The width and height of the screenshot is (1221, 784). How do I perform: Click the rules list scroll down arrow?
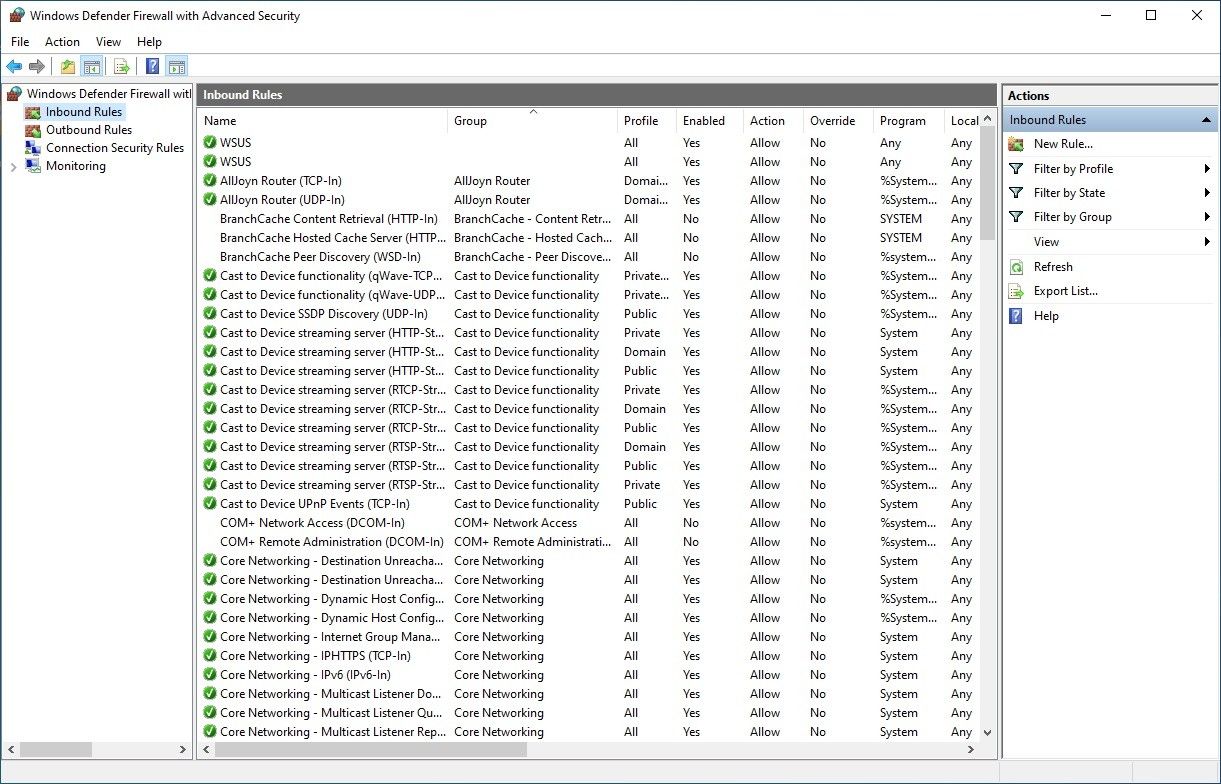click(x=987, y=732)
